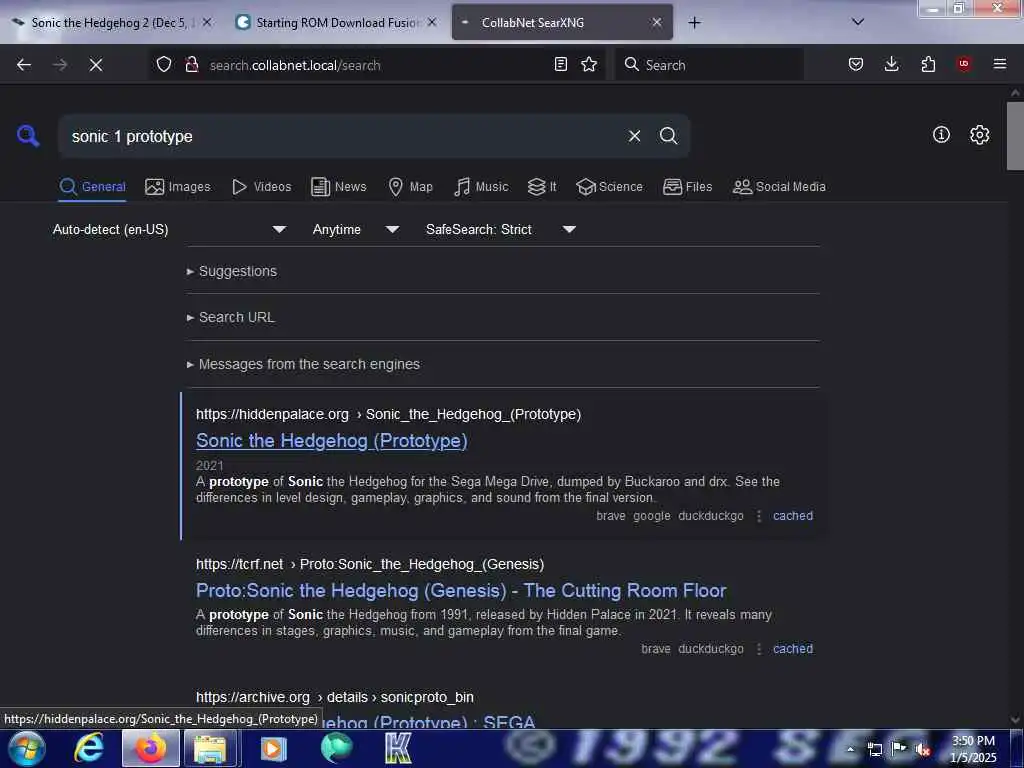This screenshot has height=768, width=1024.
Task: Click the Firefox taskbar icon
Action: [x=150, y=748]
